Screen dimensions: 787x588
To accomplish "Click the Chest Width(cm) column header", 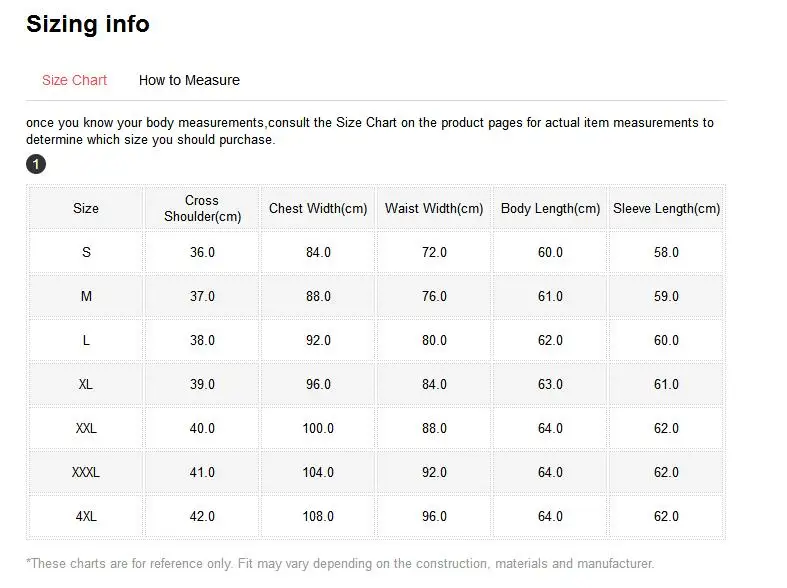I will [318, 208].
